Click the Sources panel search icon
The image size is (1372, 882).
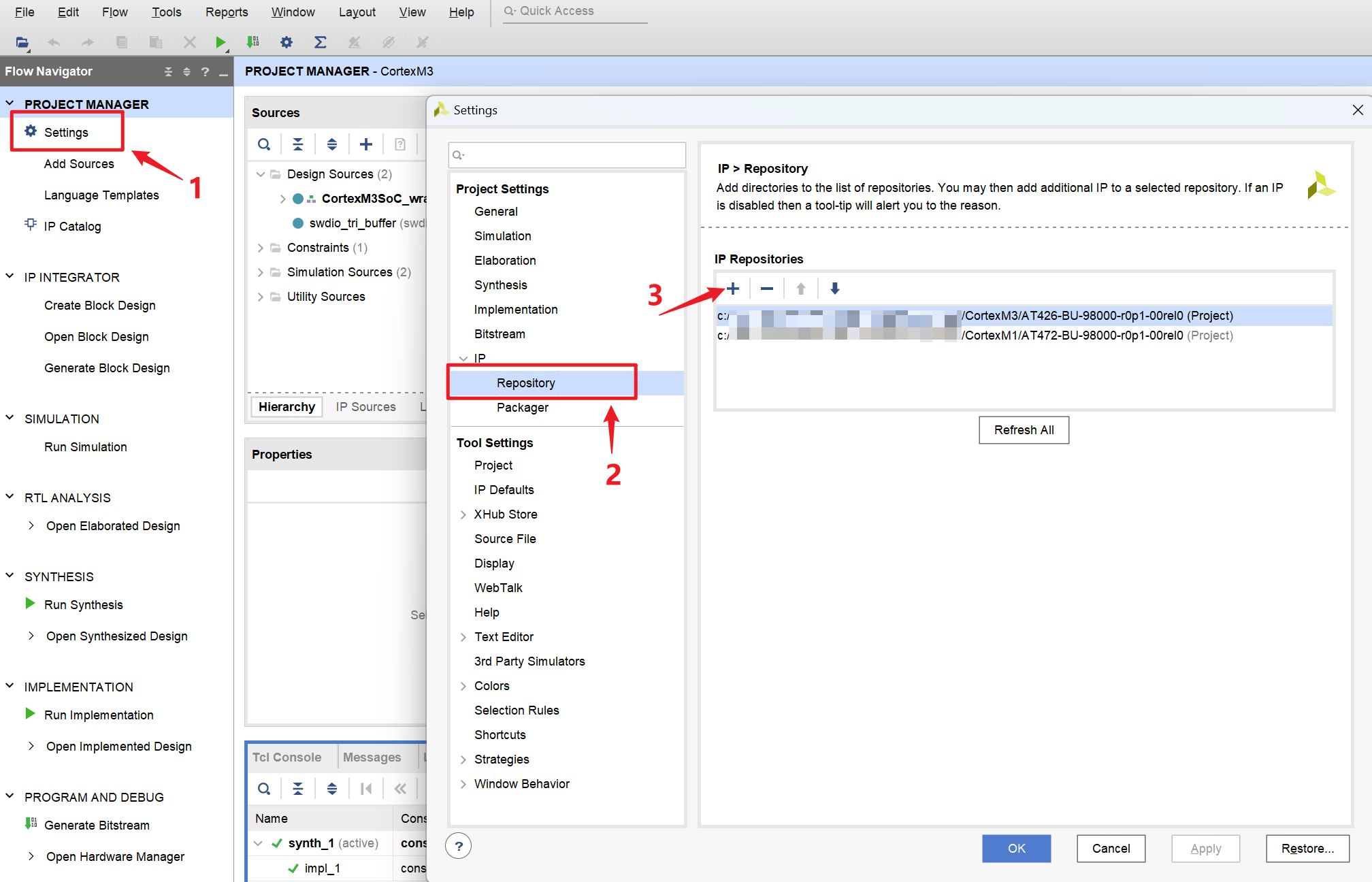(x=264, y=144)
